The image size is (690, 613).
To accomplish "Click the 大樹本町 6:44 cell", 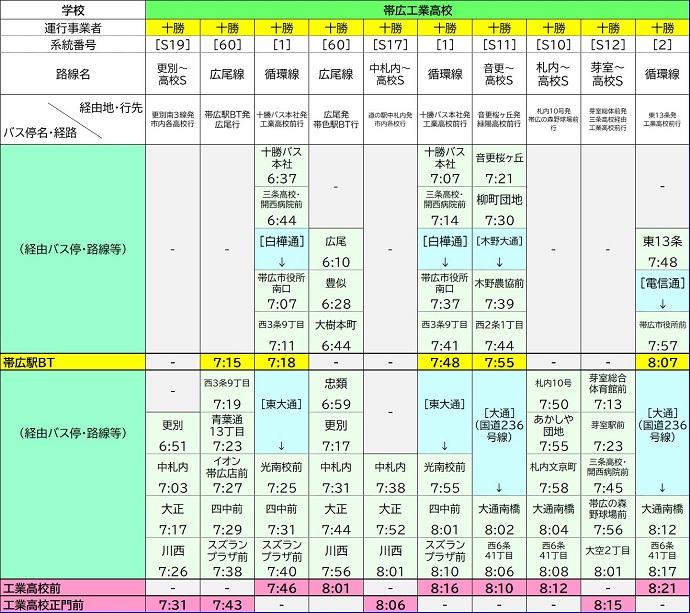I will (336, 333).
